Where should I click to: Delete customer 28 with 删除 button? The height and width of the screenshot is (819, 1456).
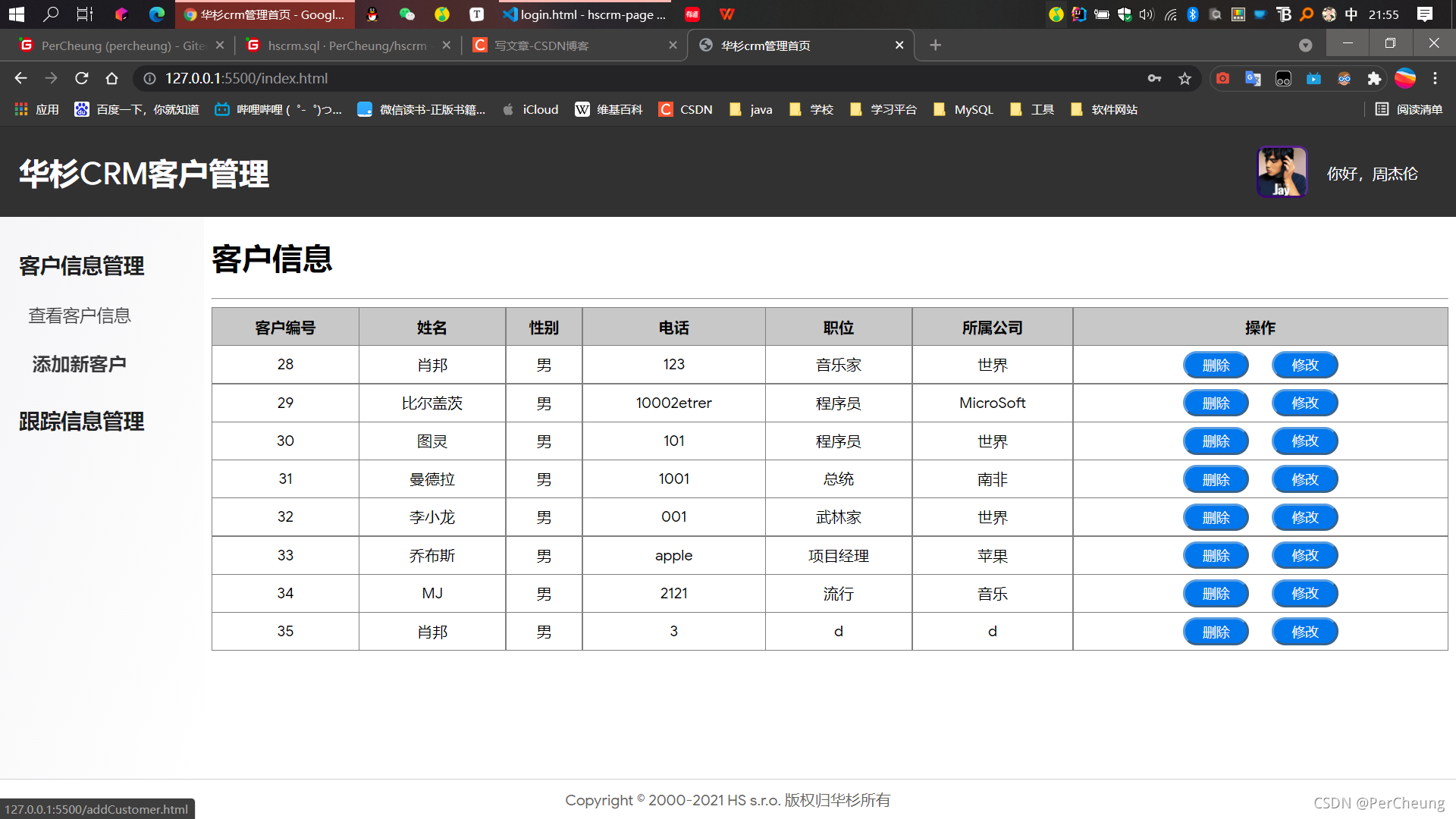tap(1216, 365)
